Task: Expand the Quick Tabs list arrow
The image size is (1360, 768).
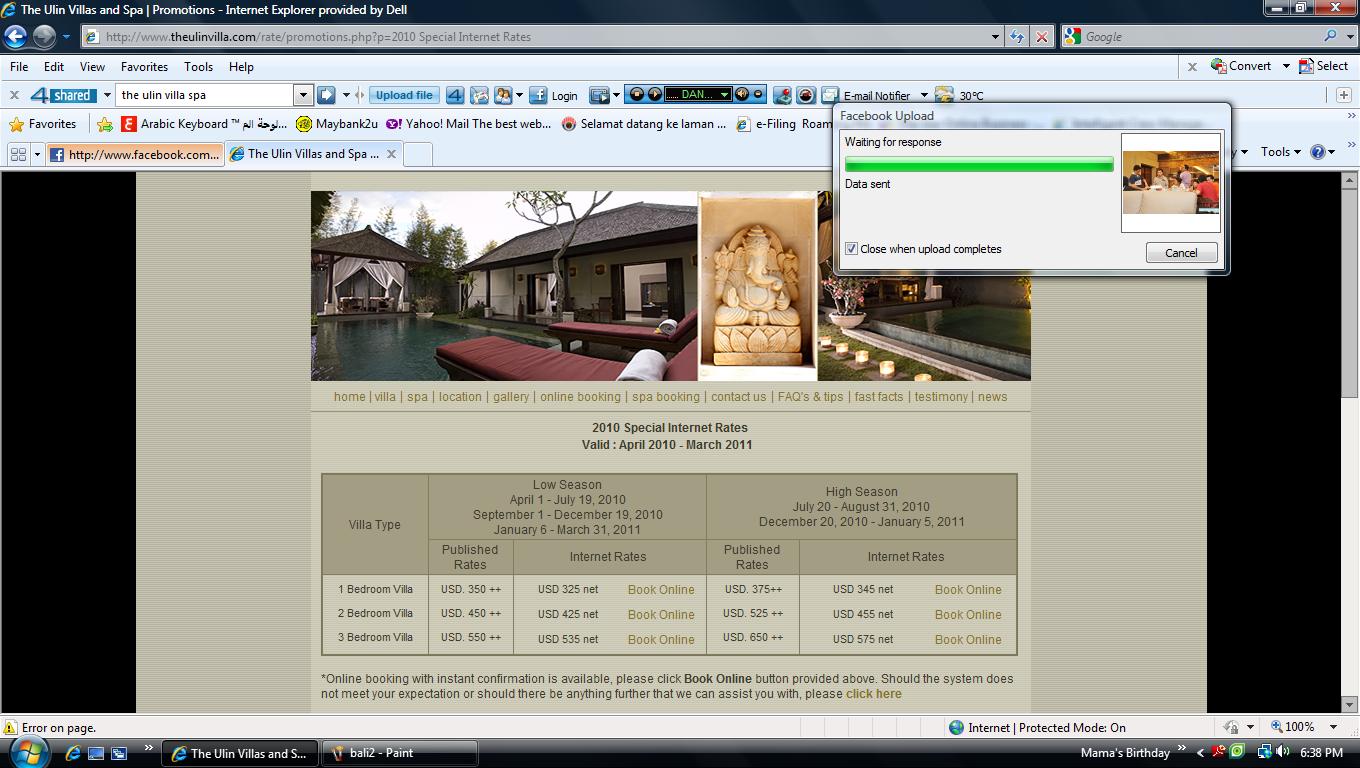Action: tap(37, 154)
